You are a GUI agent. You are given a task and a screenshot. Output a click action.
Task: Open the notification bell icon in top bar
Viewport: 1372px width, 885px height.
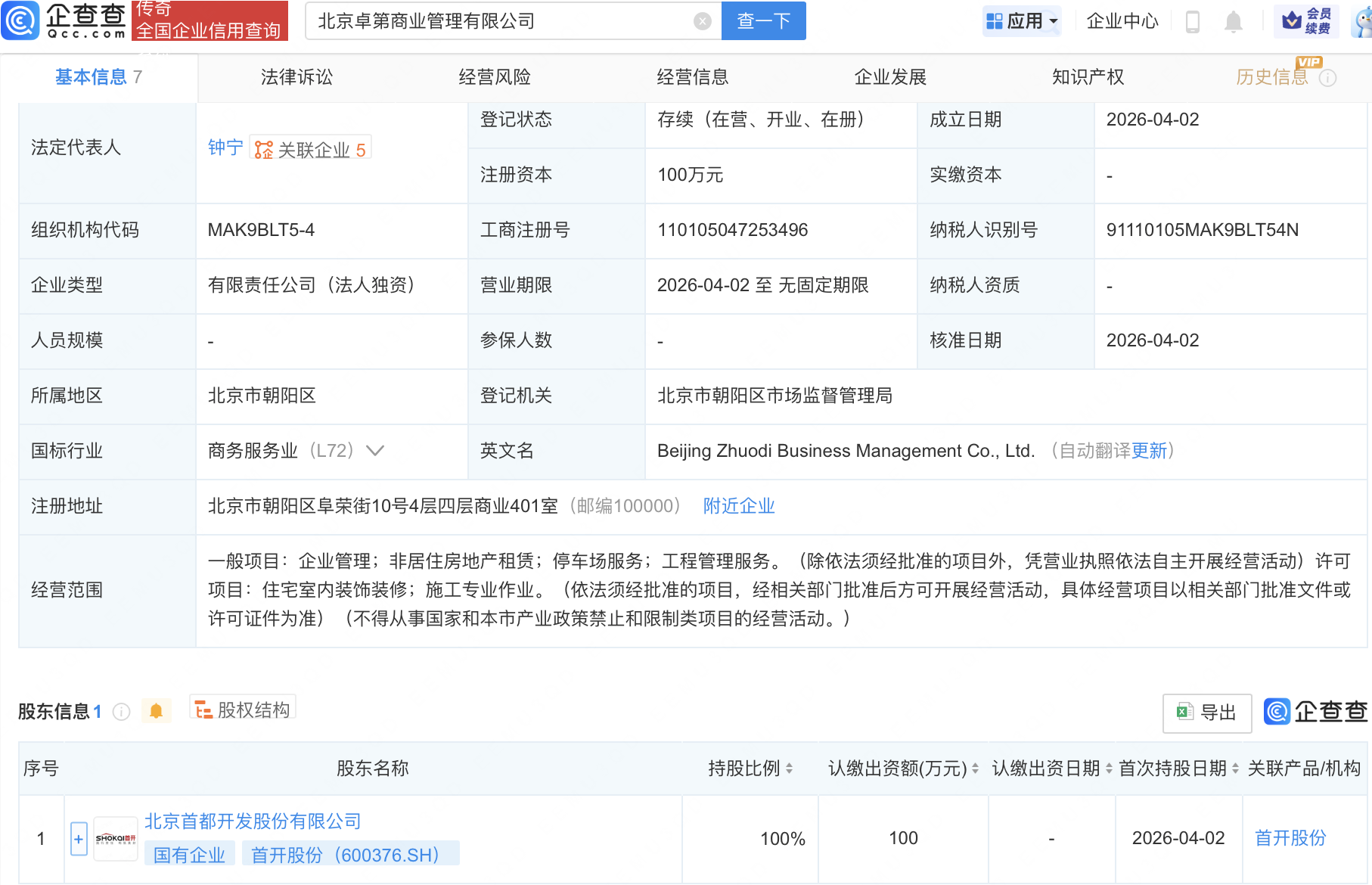pos(1233,21)
